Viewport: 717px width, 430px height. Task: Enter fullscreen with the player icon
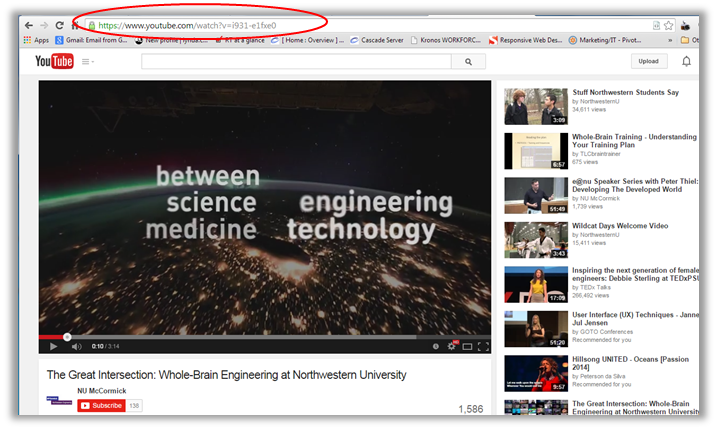pyautogui.click(x=483, y=347)
